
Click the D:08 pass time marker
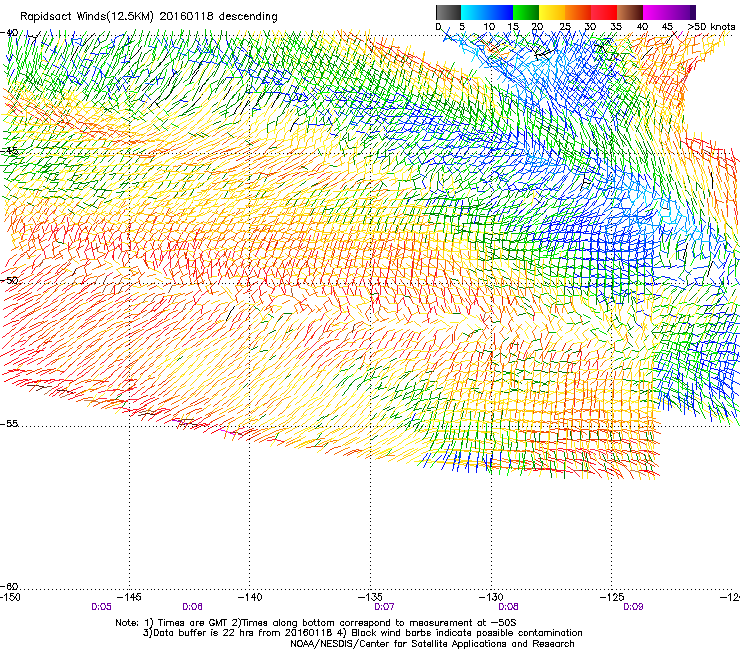click(508, 607)
